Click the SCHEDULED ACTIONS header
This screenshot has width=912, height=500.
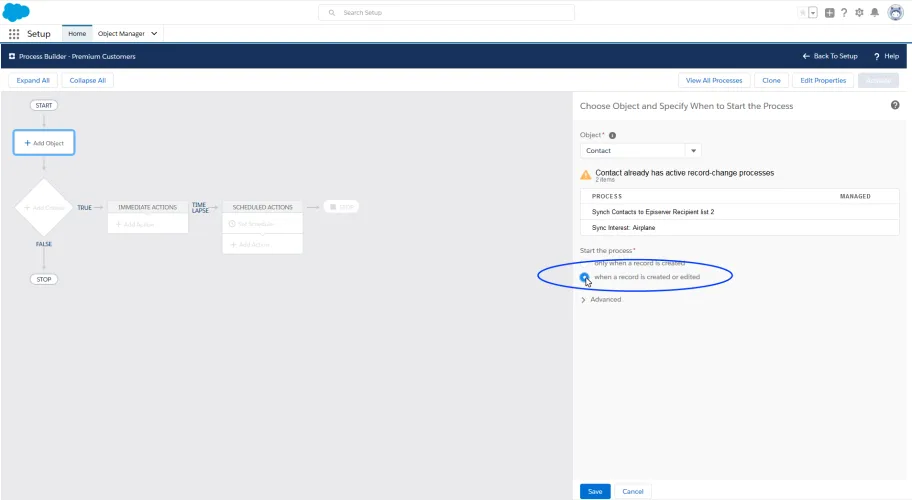click(x=262, y=207)
